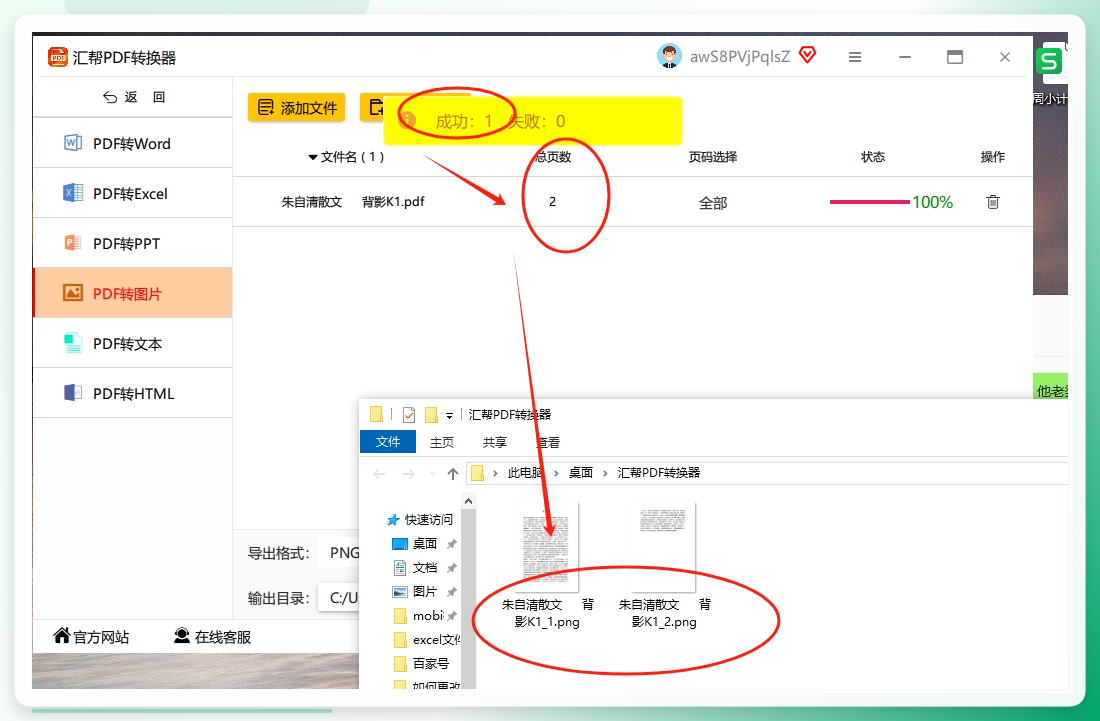Switch to the 主页 ribbon tab
The height and width of the screenshot is (721, 1100).
(x=442, y=443)
